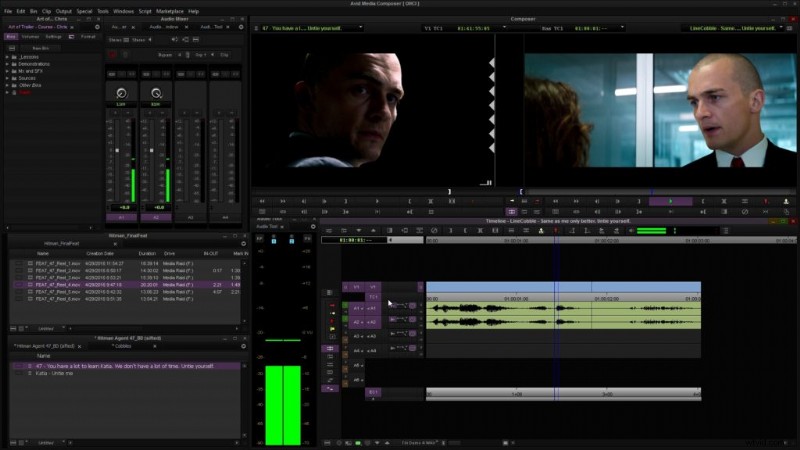
Task: Expand the _Lessons bin folder
Action: click(7, 57)
